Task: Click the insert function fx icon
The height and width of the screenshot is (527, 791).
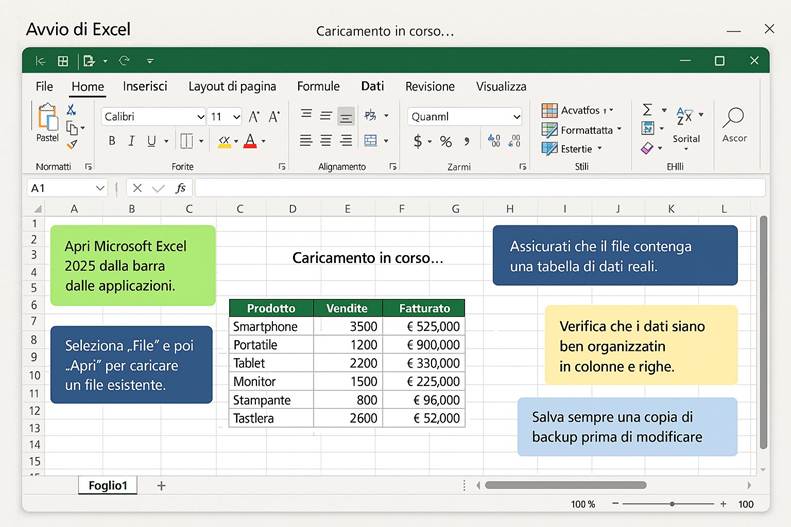Action: point(180,188)
